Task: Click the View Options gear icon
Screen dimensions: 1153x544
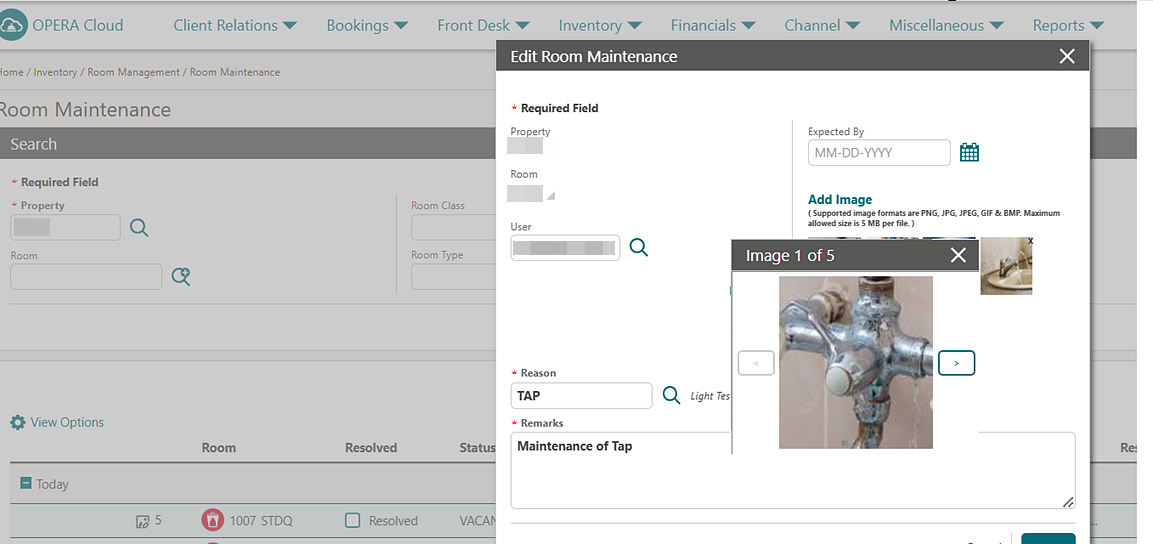Action: [x=18, y=423]
